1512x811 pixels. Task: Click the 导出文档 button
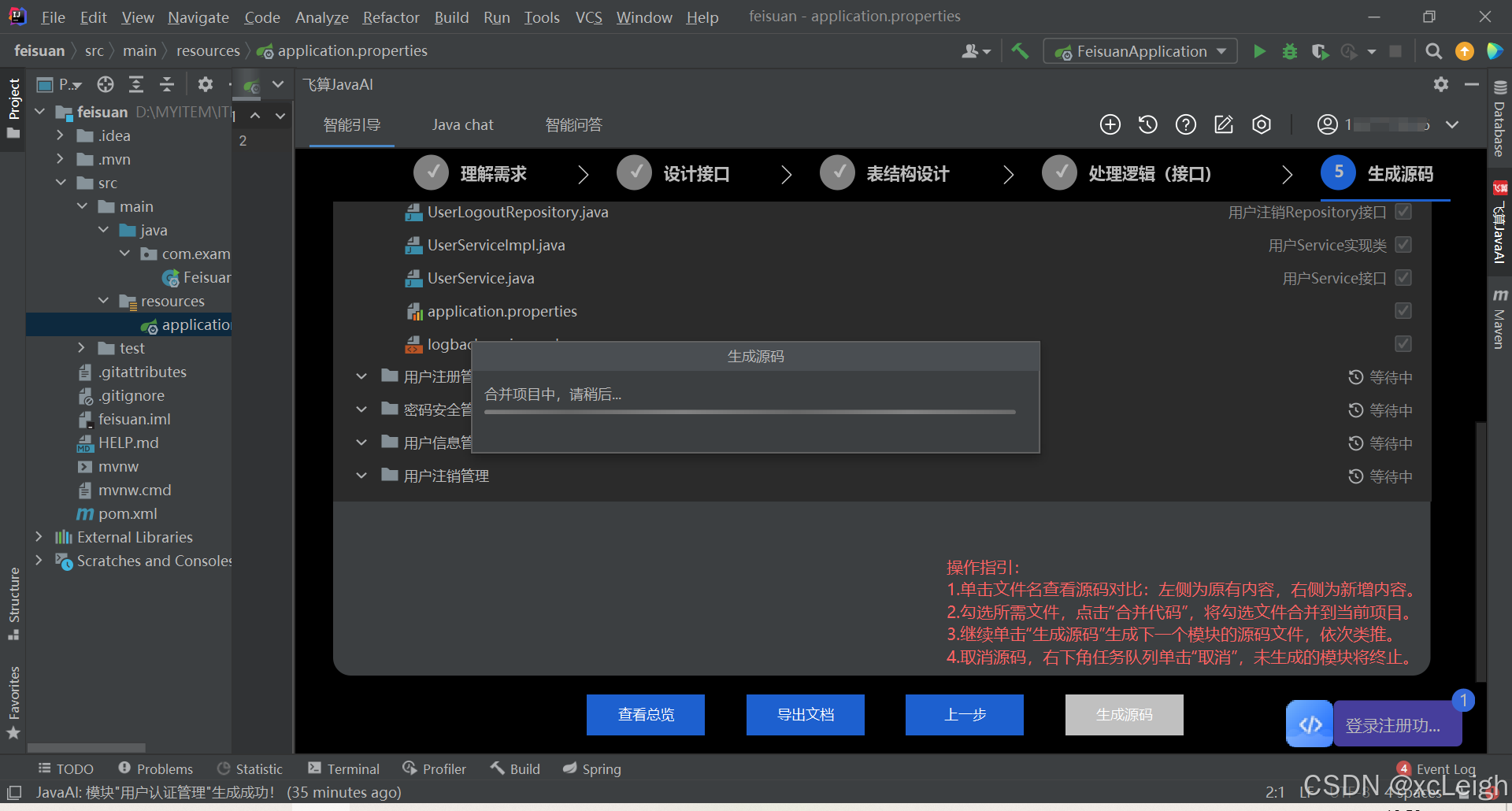tap(805, 714)
